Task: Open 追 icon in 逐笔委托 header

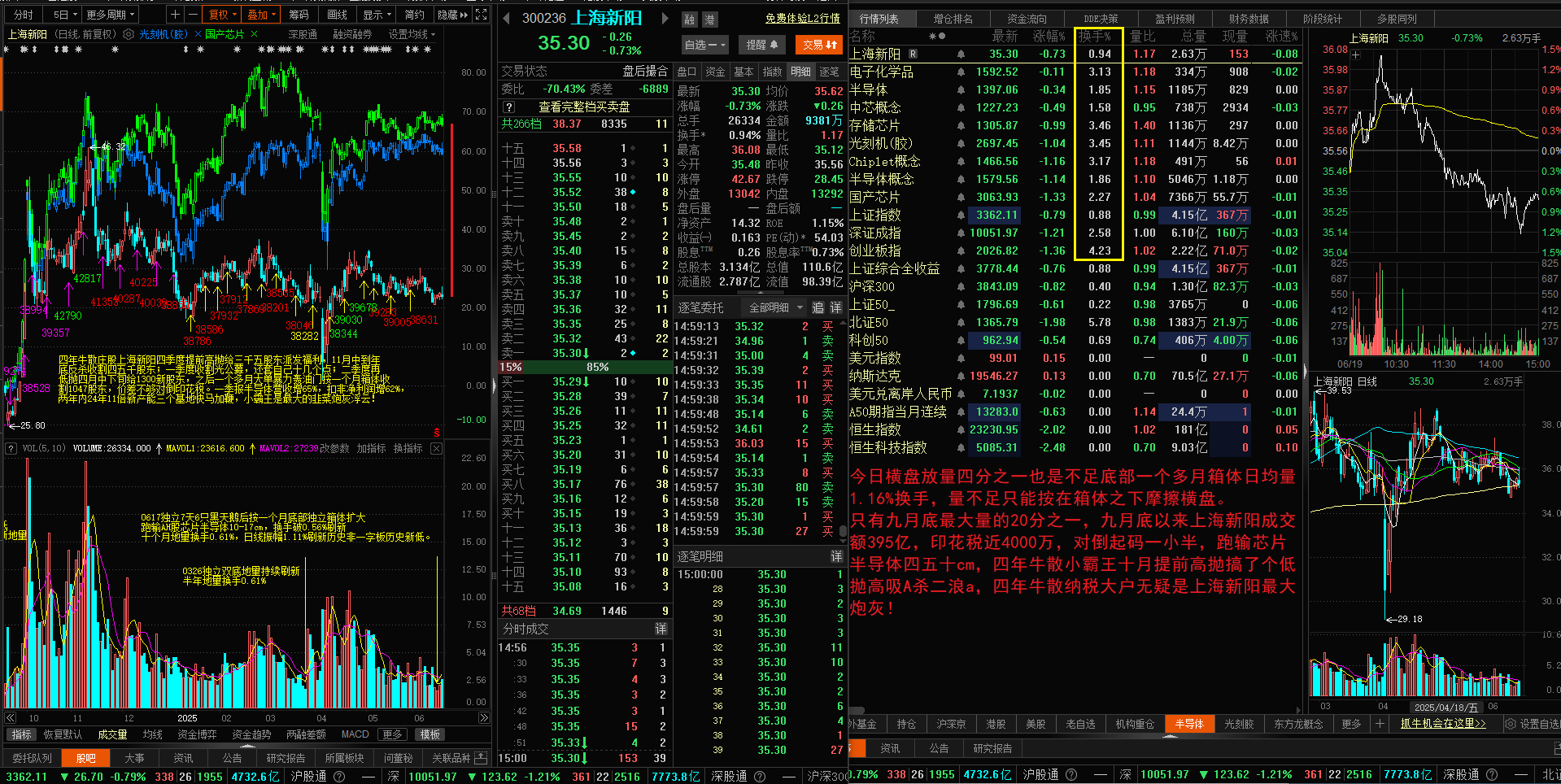Action: (818, 307)
